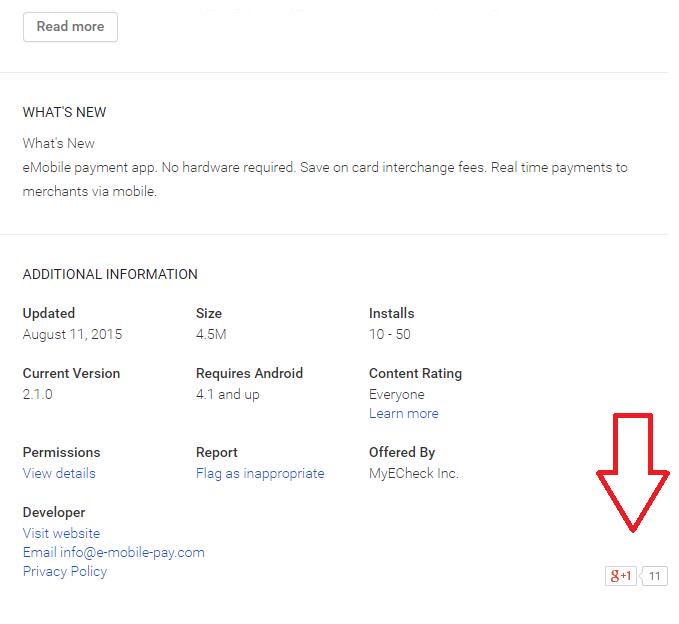679x624 pixels.
Task: Select the updated date August 11, 2015
Action: pos(72,334)
